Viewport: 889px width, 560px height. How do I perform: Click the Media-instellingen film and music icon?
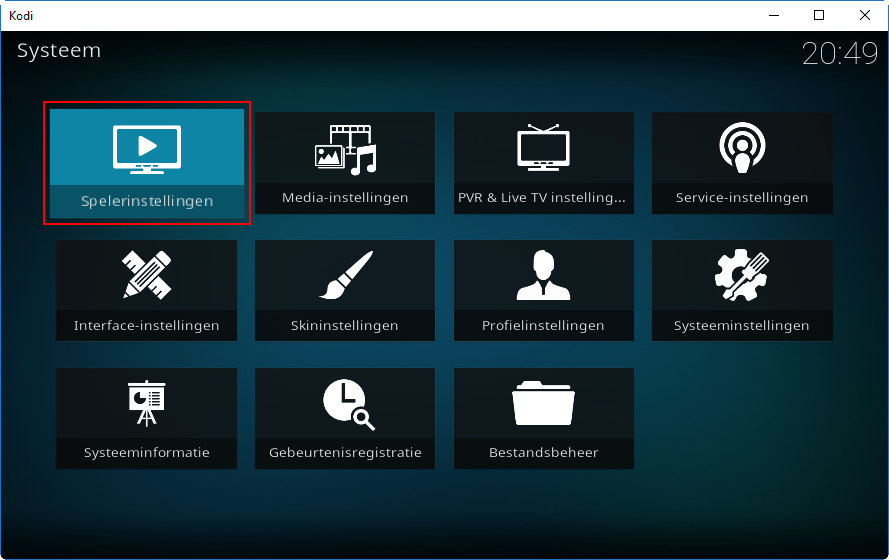click(345, 150)
